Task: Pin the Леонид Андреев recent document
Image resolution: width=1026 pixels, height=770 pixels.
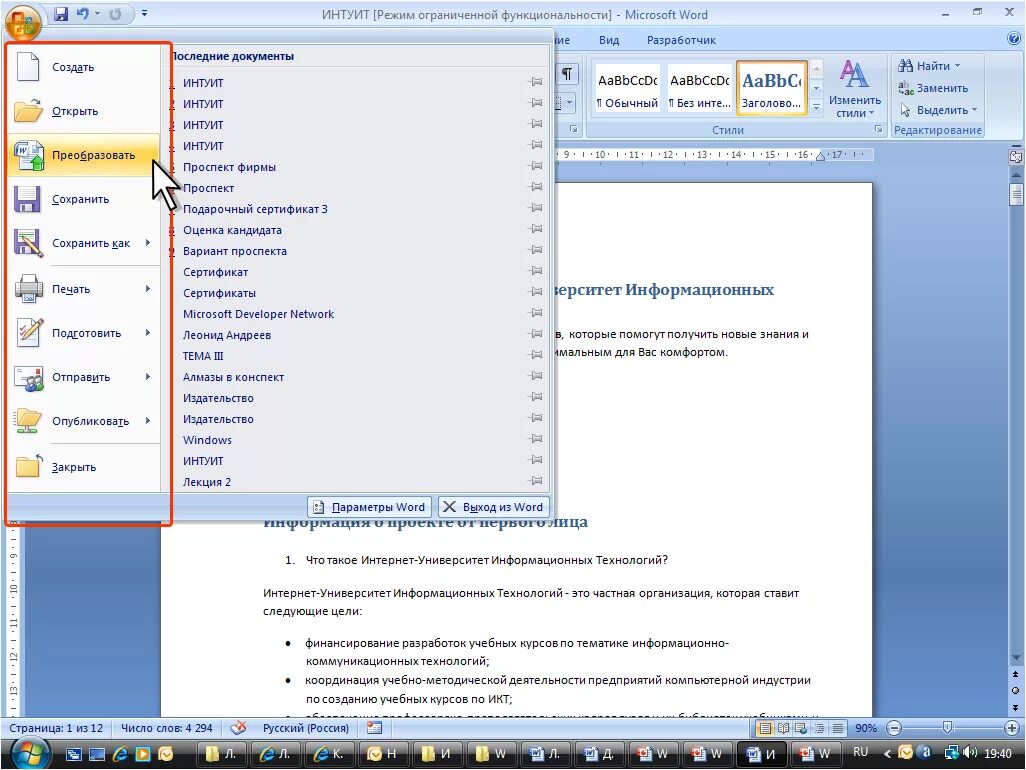Action: (535, 334)
